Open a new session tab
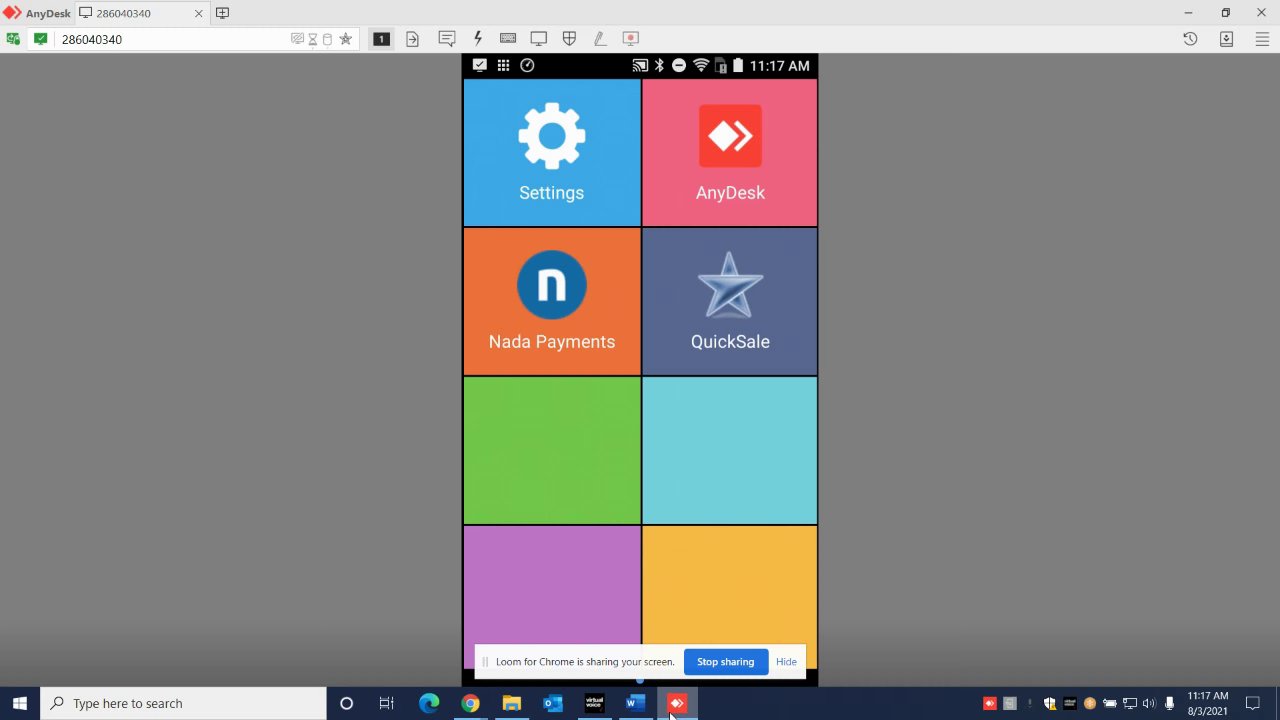This screenshot has height=720, width=1280. (x=223, y=13)
